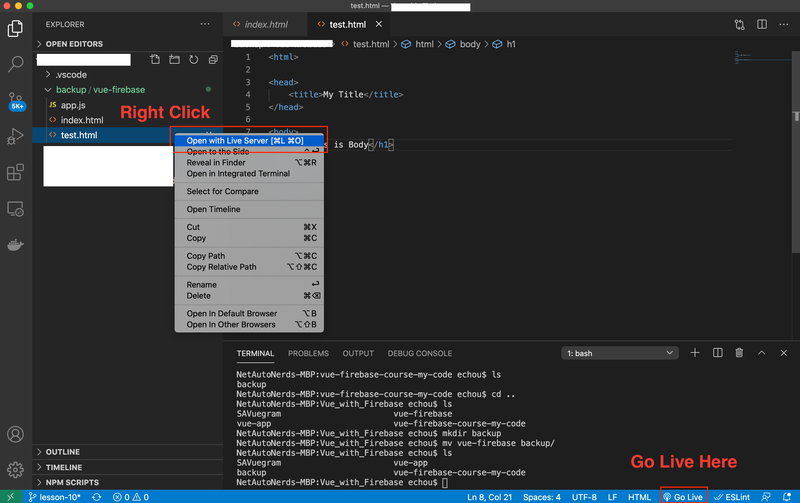800x503 pixels.
Task: Select Open with Live Server menu item
Action: coord(245,141)
